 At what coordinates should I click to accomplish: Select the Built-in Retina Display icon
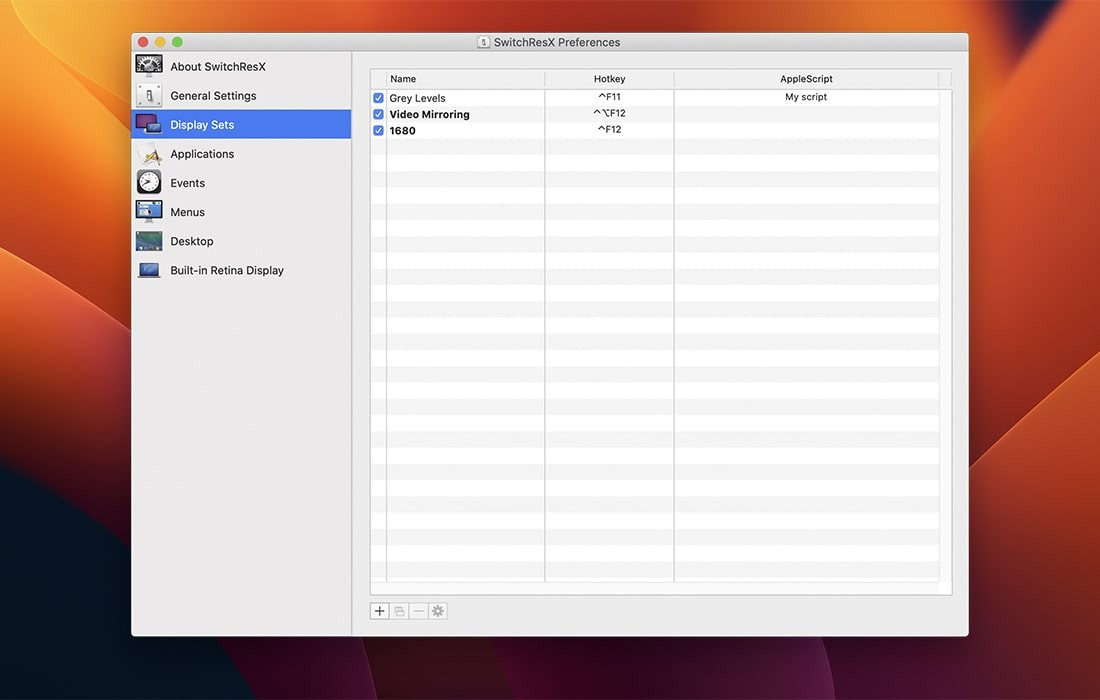[x=149, y=269]
